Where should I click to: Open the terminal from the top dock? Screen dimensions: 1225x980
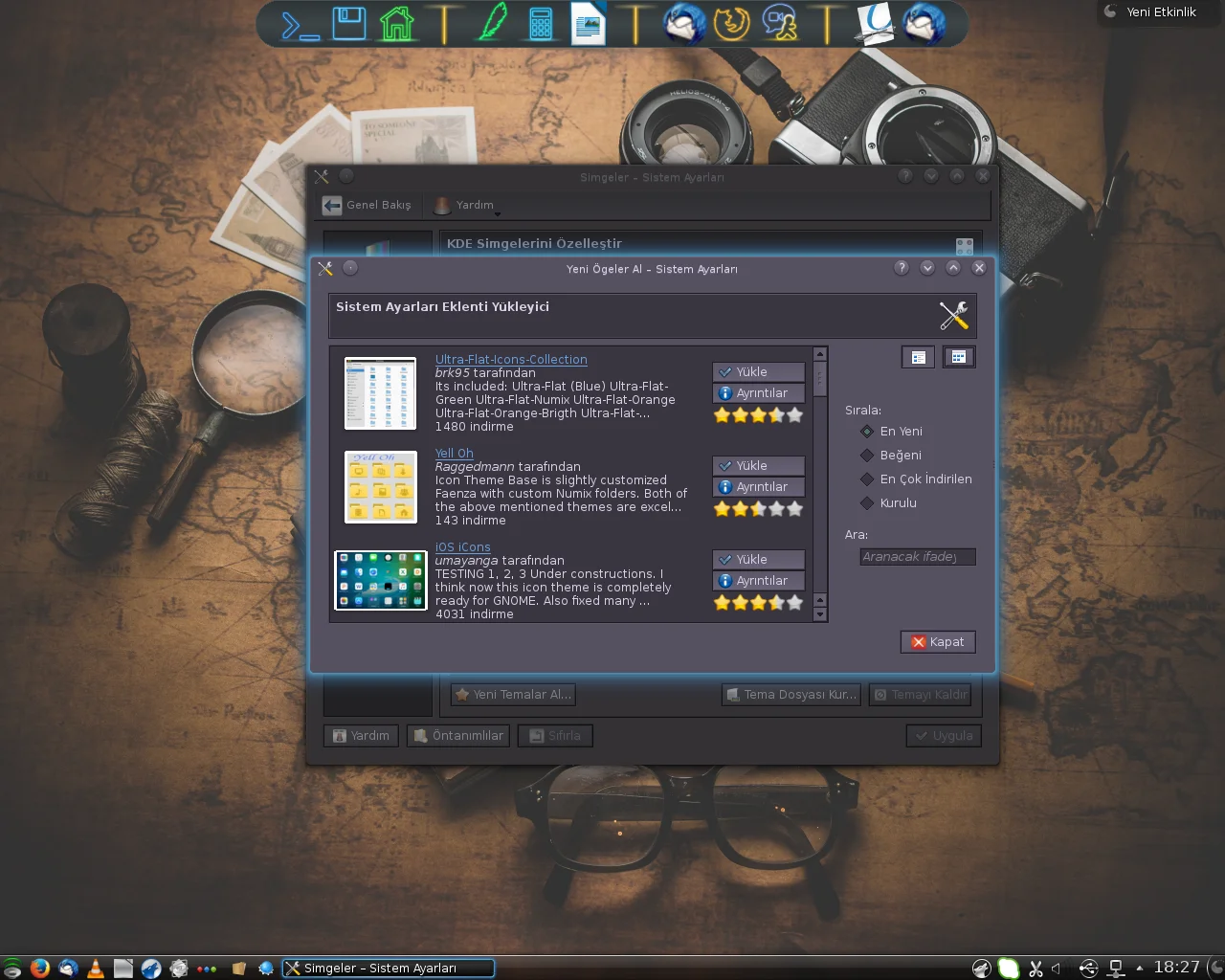(x=300, y=24)
